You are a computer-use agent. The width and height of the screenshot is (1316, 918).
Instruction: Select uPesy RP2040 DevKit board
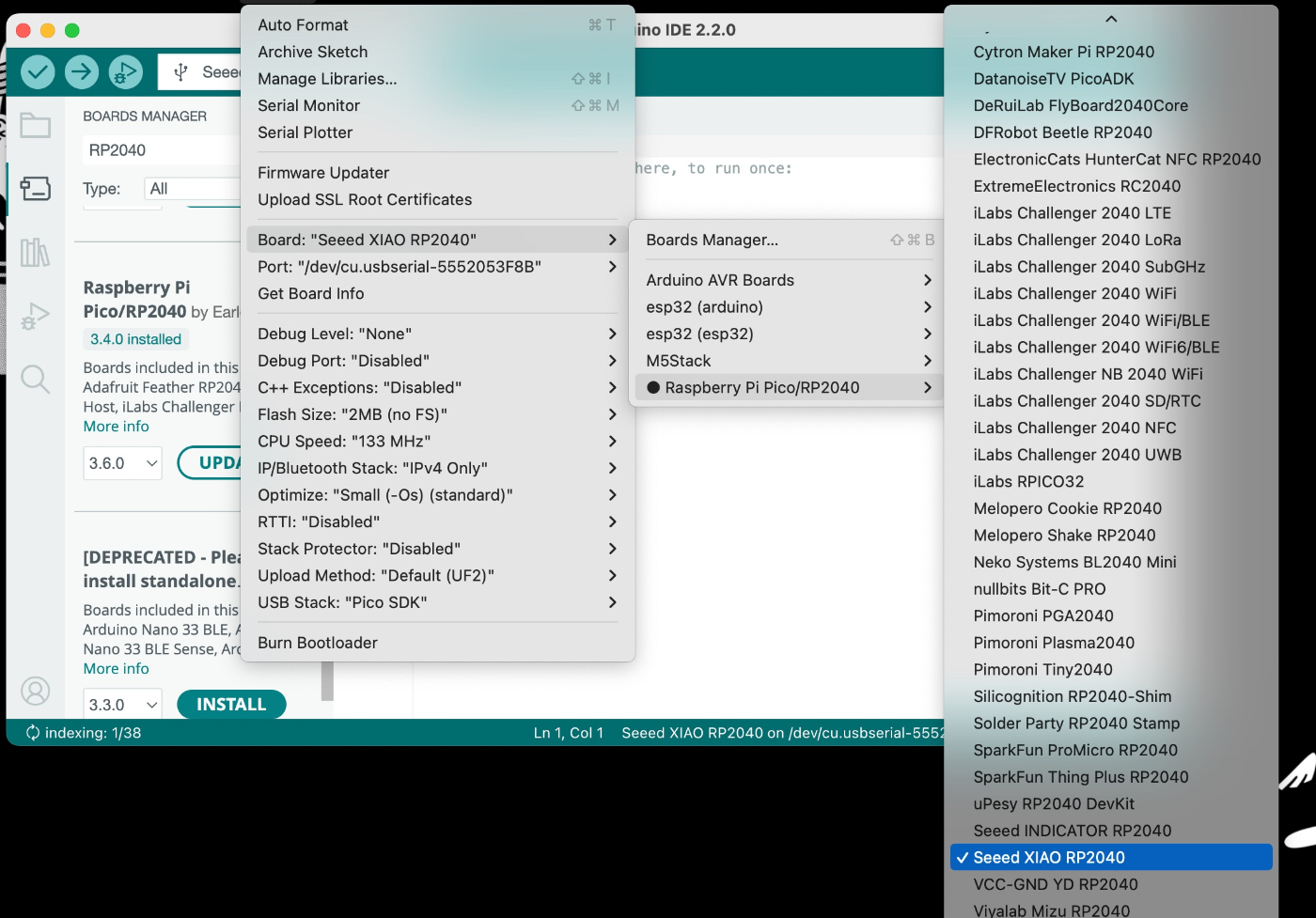[1111, 804]
